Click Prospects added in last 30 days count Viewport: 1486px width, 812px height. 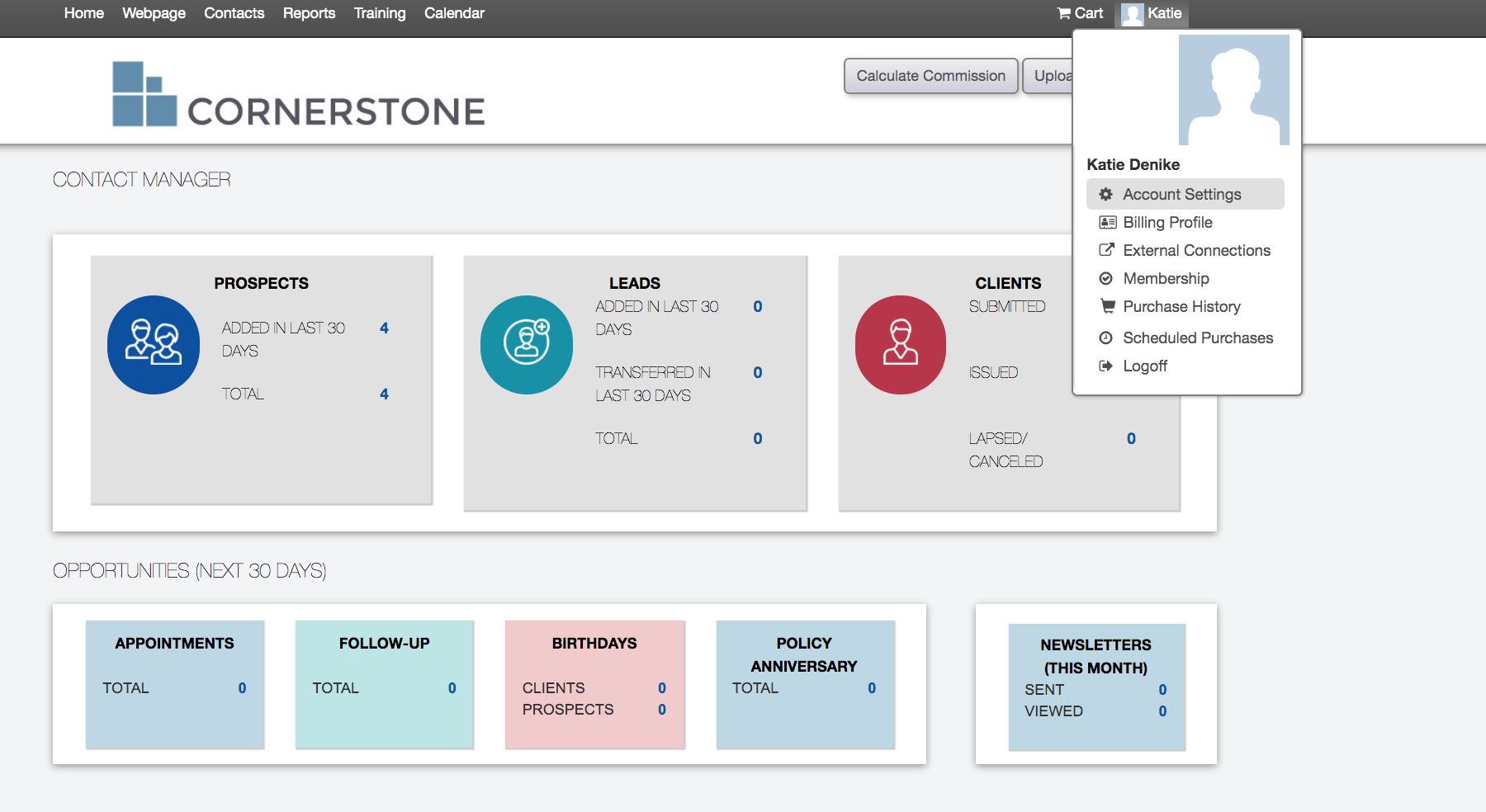(x=384, y=328)
